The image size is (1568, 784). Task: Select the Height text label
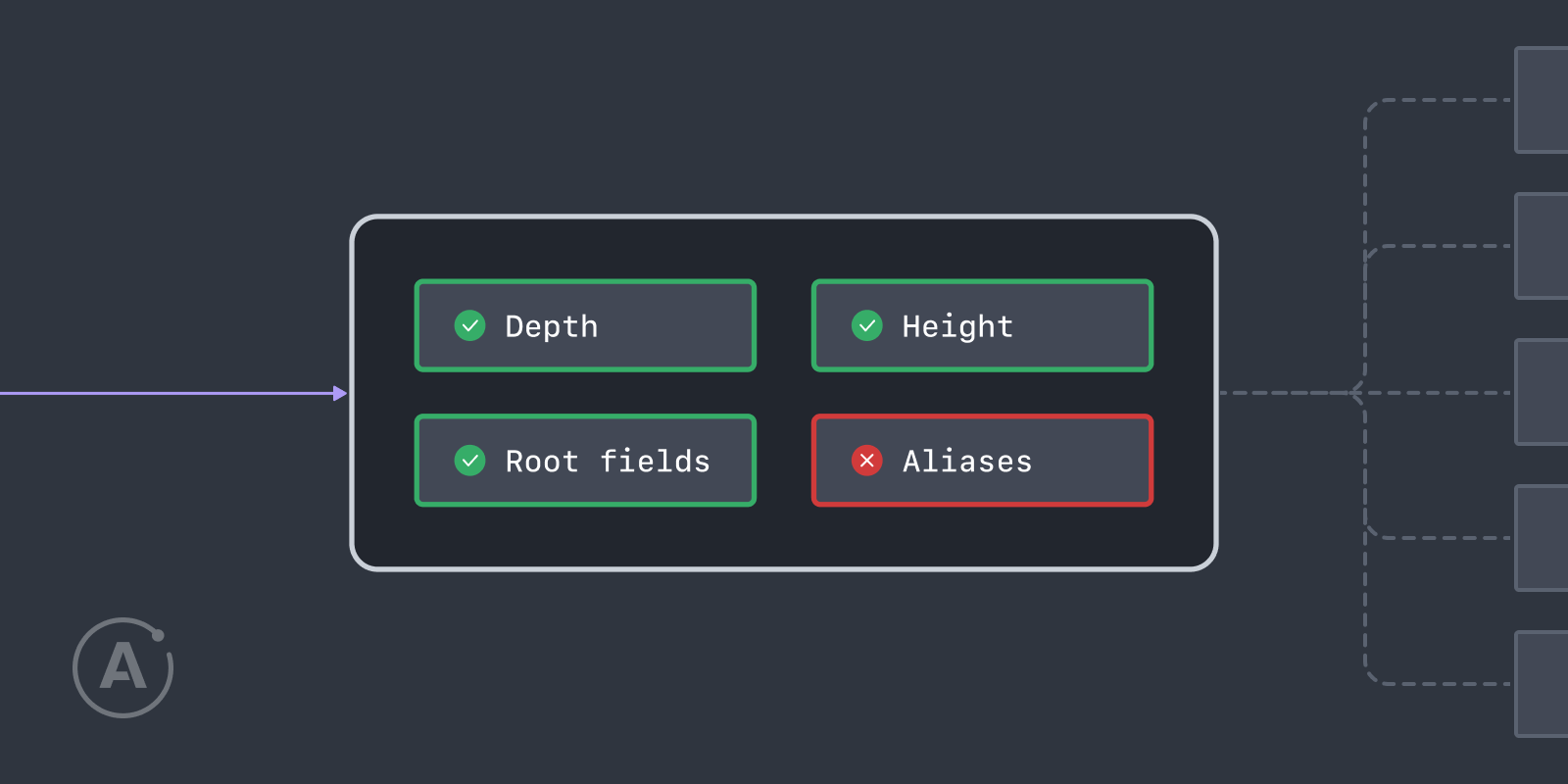pyautogui.click(x=957, y=326)
